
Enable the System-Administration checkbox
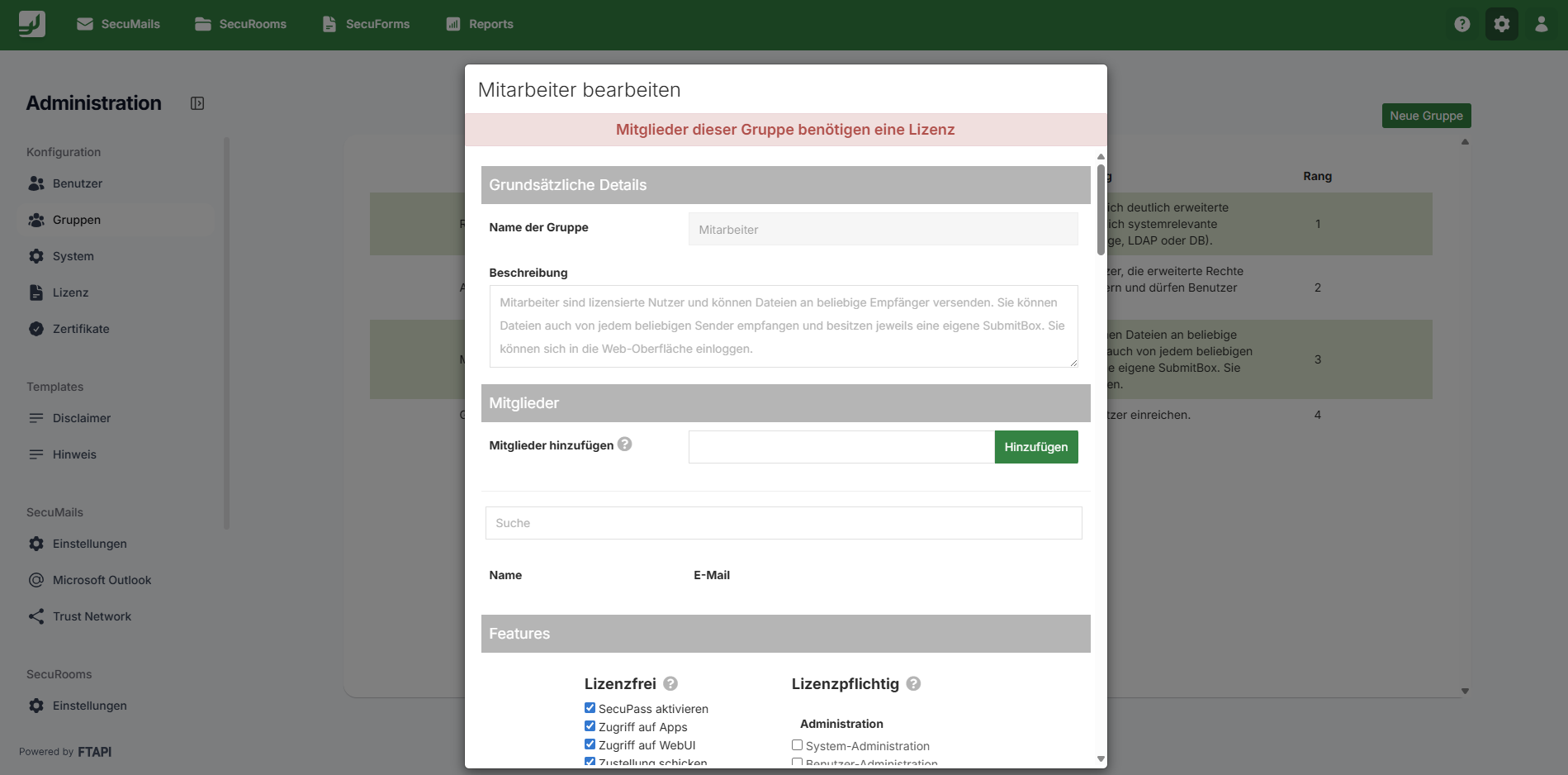pos(797,745)
